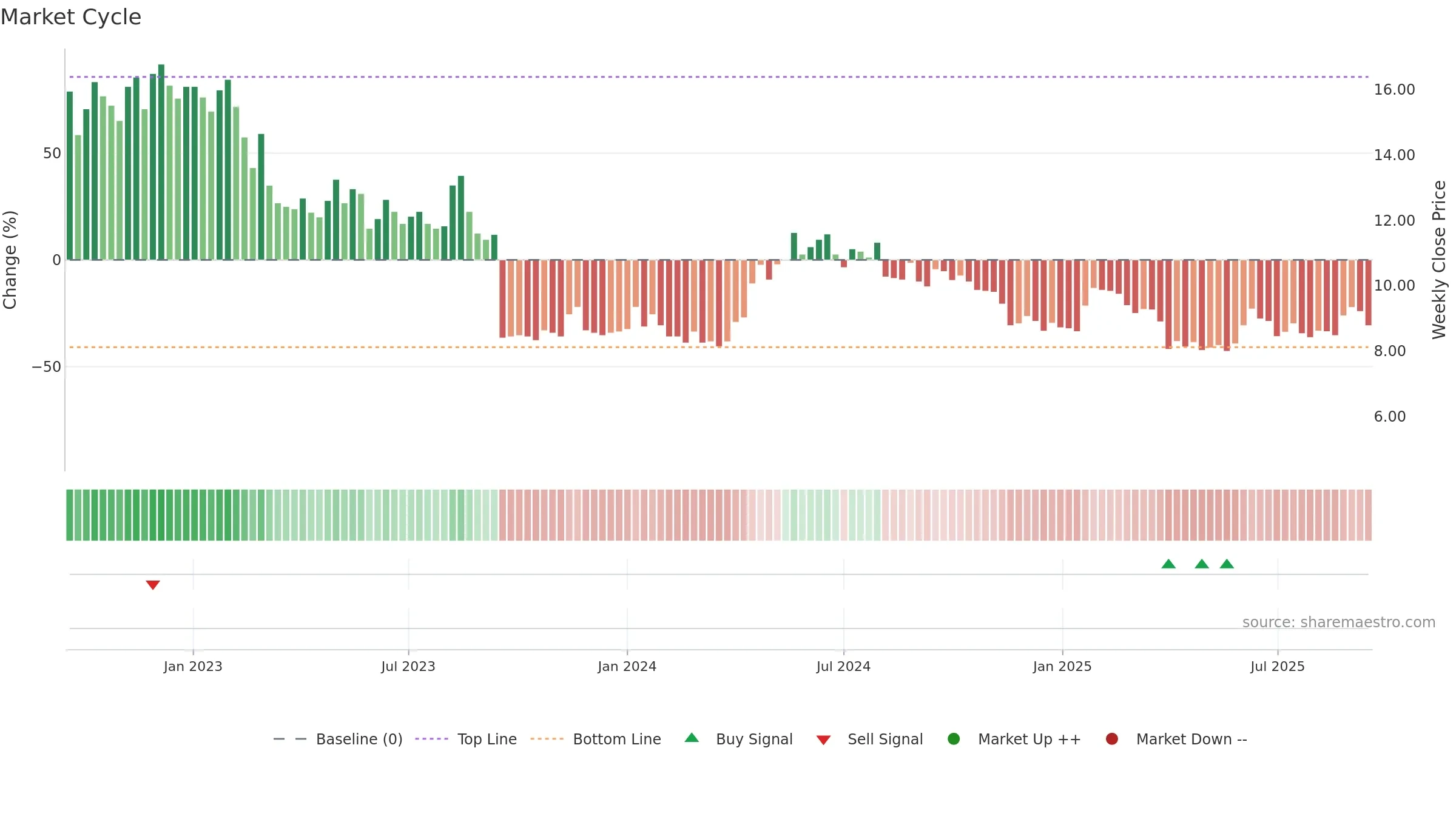Toggle the Buy Signal legend entry
Viewport: 1456px width, 819px height.
point(738,739)
